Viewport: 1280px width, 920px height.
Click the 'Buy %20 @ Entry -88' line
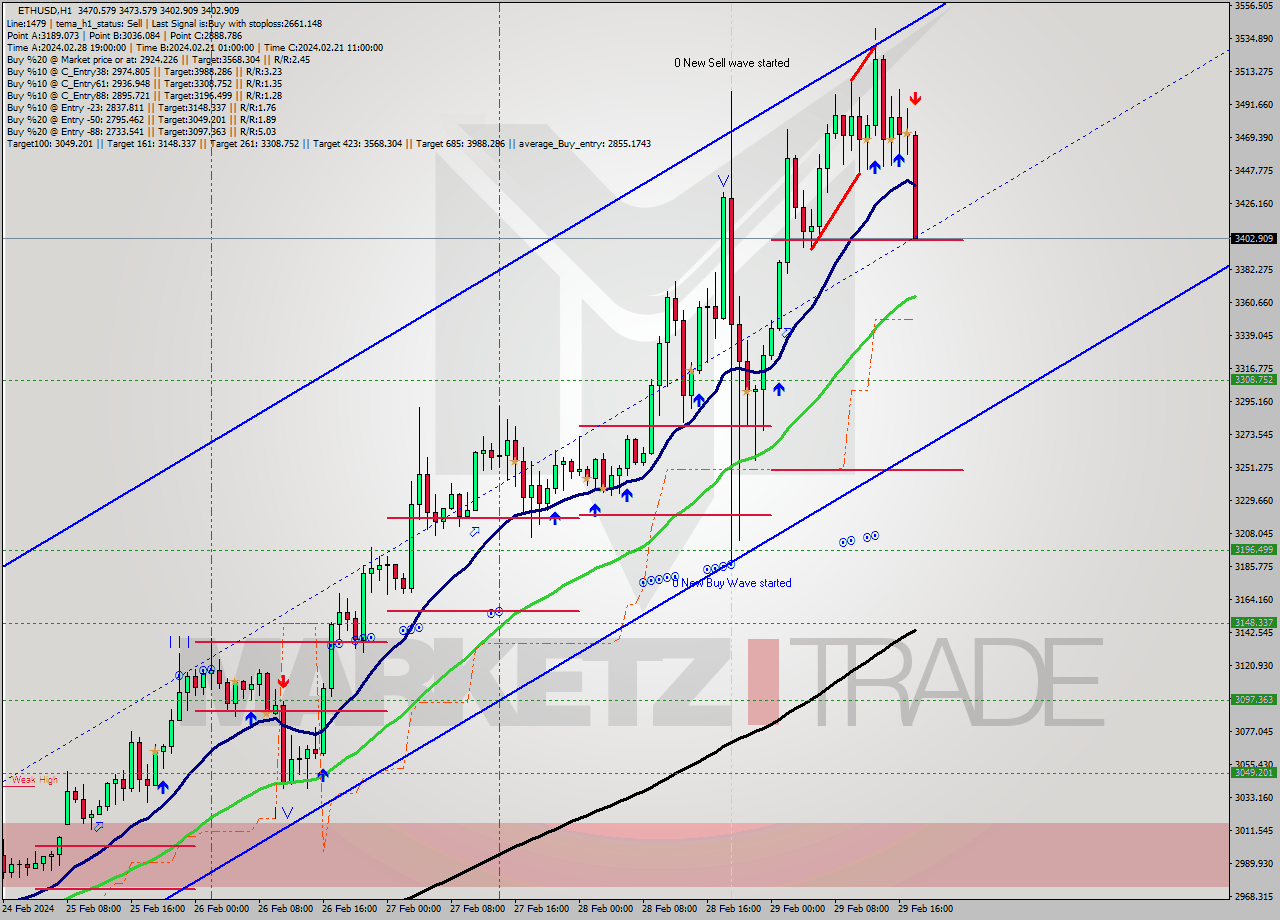(141, 131)
